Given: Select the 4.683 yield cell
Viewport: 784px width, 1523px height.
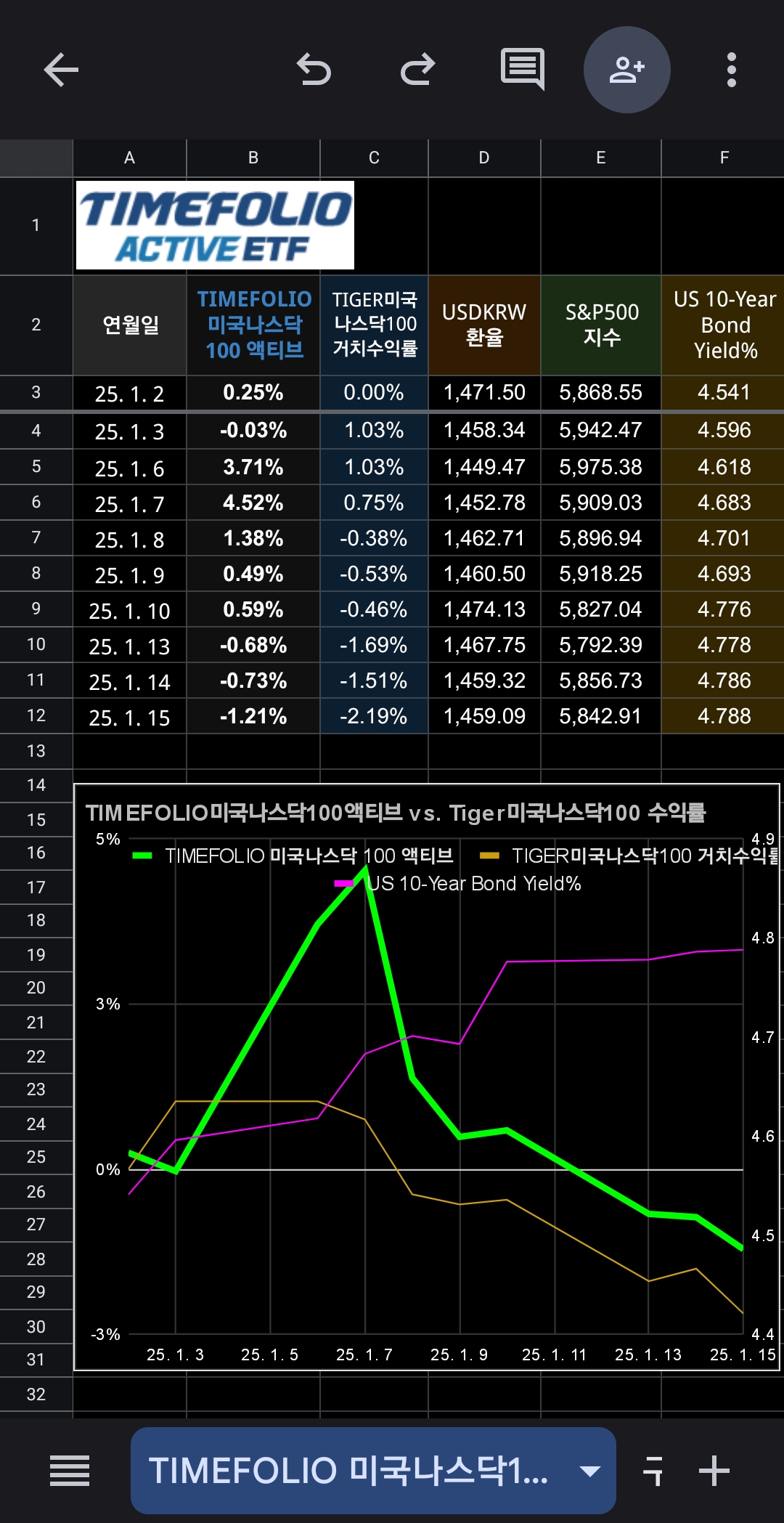Looking at the screenshot, I should click(724, 503).
